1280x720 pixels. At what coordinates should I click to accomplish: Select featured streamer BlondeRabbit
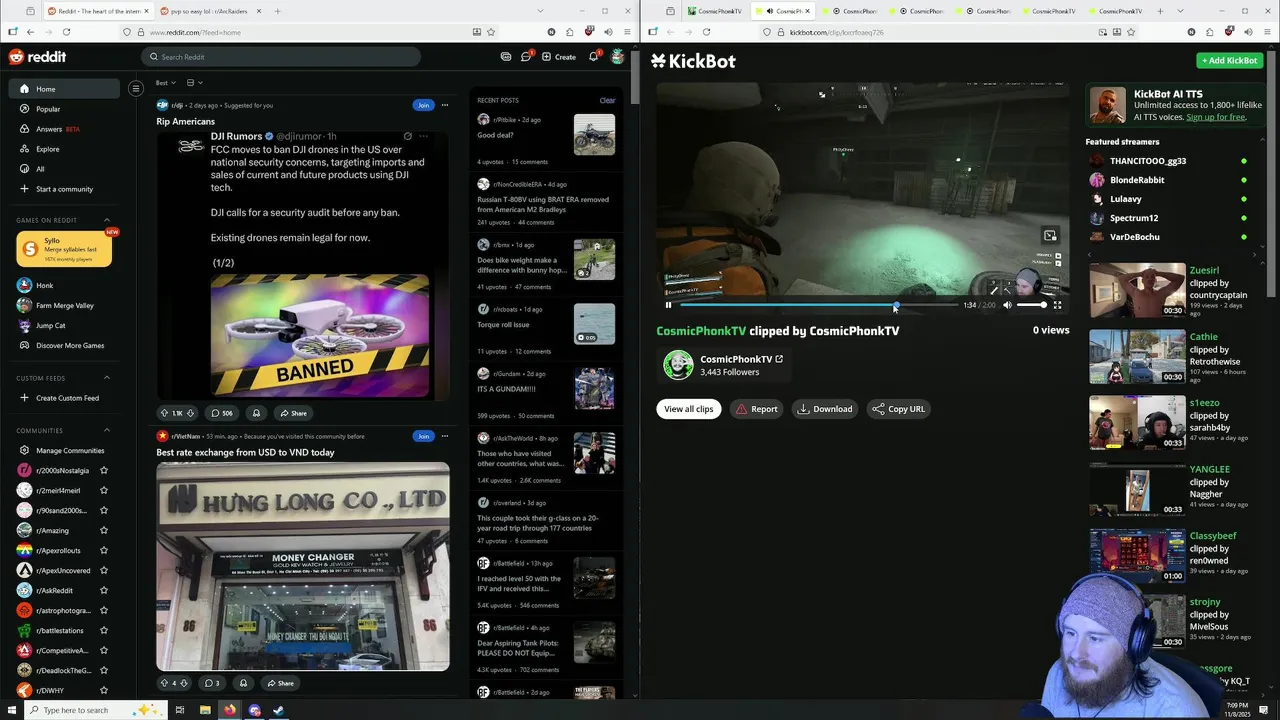[1137, 180]
